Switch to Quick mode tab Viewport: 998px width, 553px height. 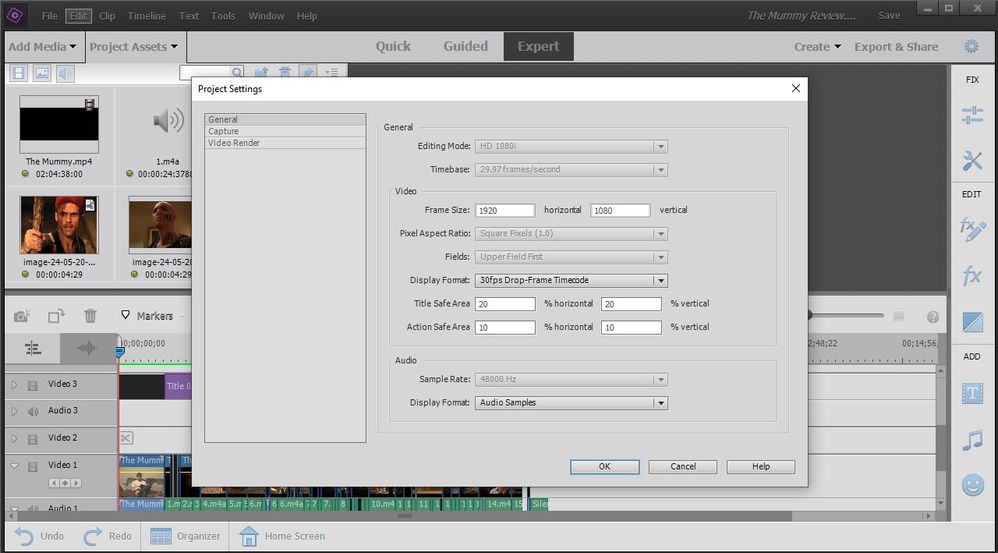point(393,46)
